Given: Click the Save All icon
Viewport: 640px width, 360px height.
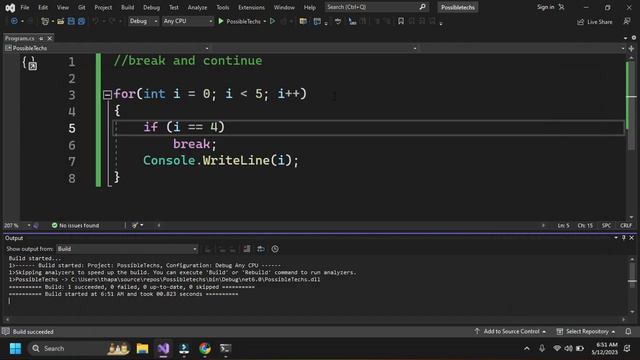Looking at the screenshot, I should click(81, 21).
